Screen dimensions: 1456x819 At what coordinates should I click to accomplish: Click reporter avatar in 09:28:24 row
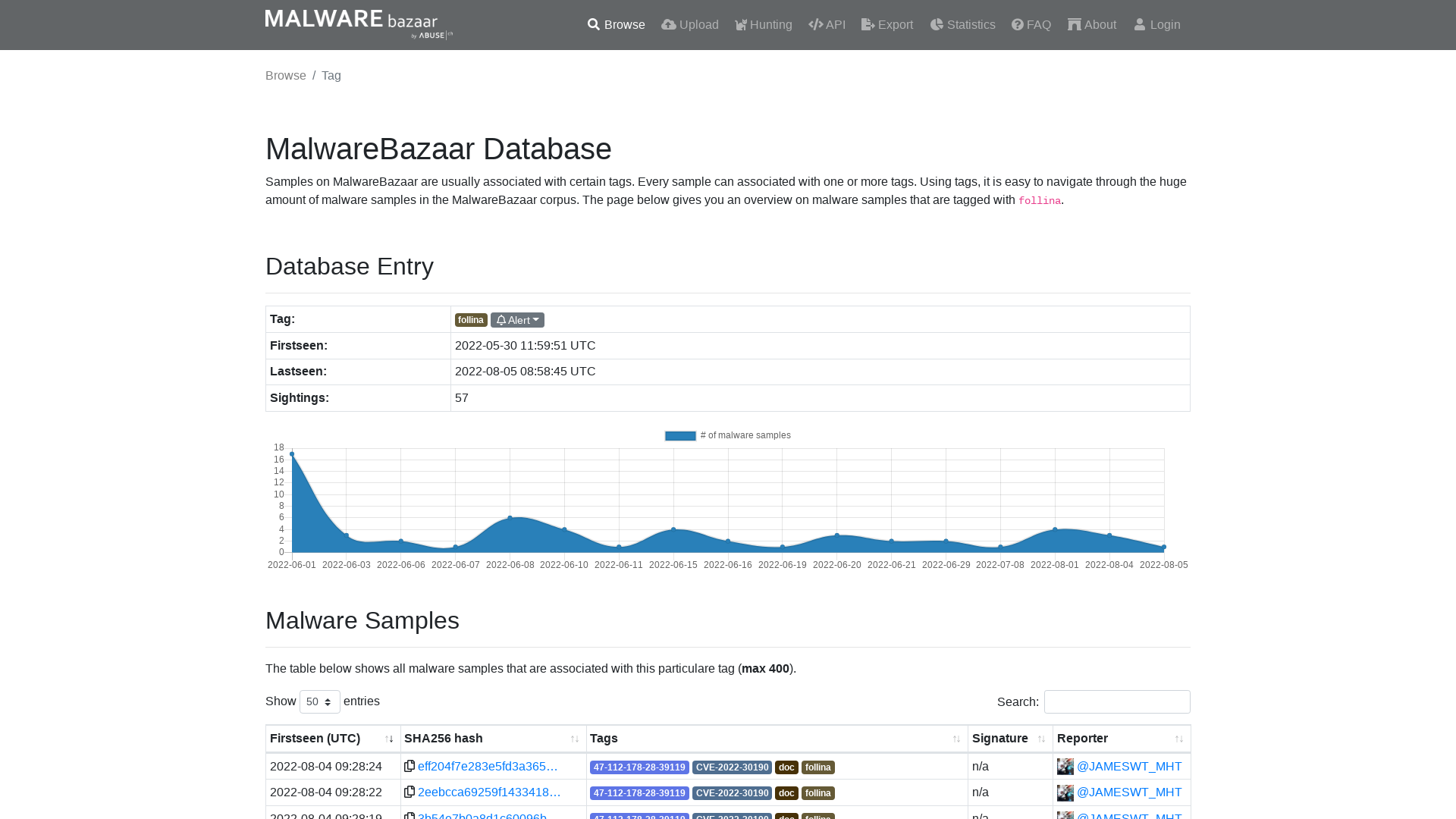click(1065, 767)
